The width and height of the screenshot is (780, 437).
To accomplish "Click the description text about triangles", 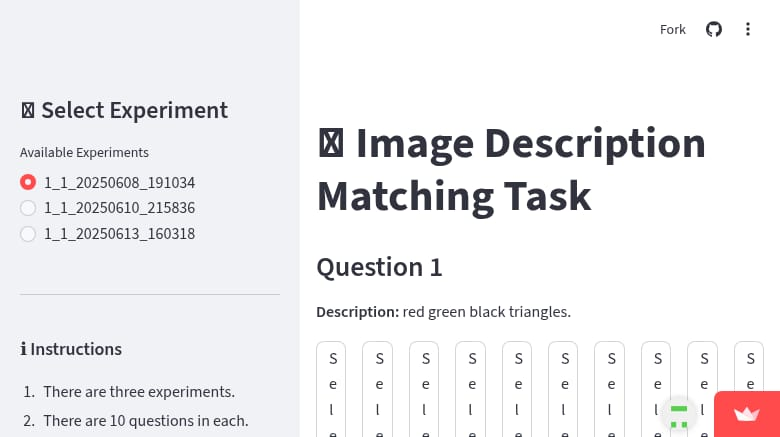I will [486, 312].
